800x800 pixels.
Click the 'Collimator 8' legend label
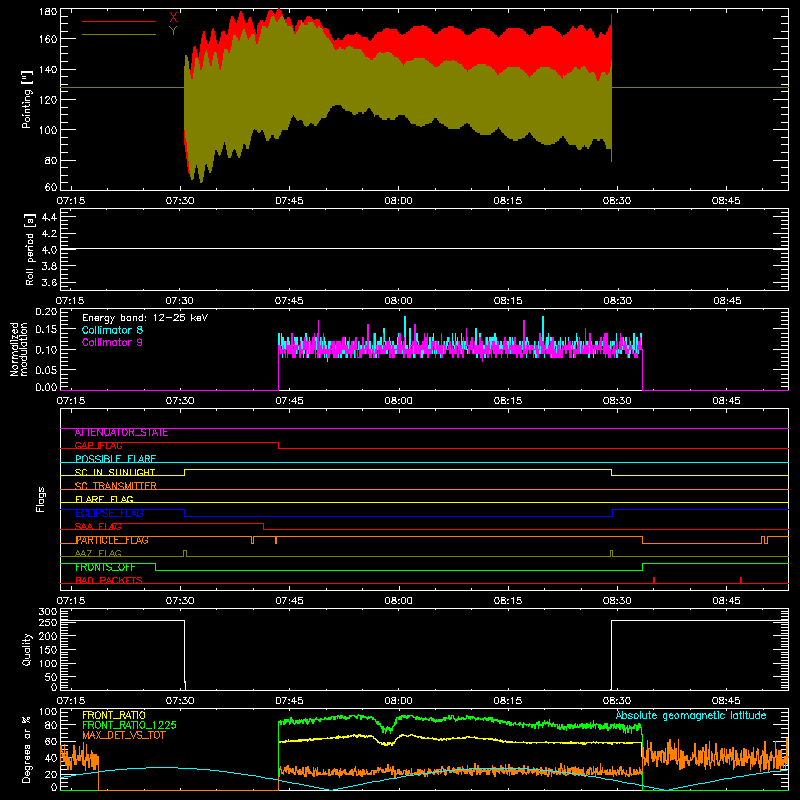pyautogui.click(x=112, y=330)
